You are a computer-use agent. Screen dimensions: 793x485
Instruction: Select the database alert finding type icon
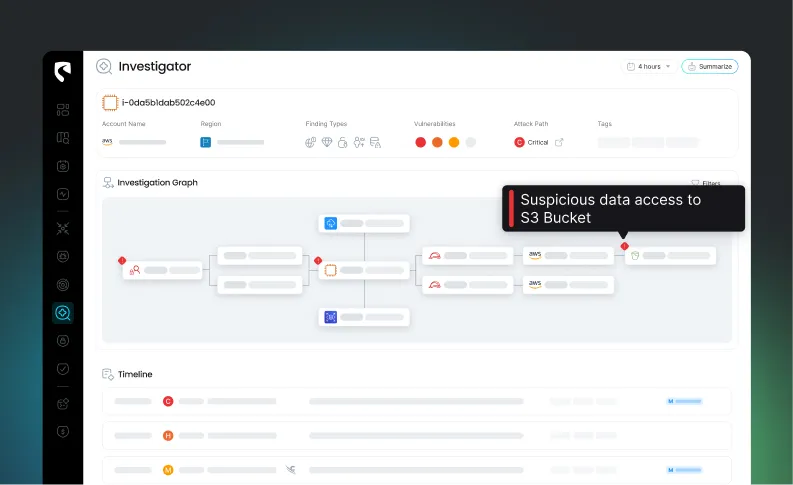point(375,143)
